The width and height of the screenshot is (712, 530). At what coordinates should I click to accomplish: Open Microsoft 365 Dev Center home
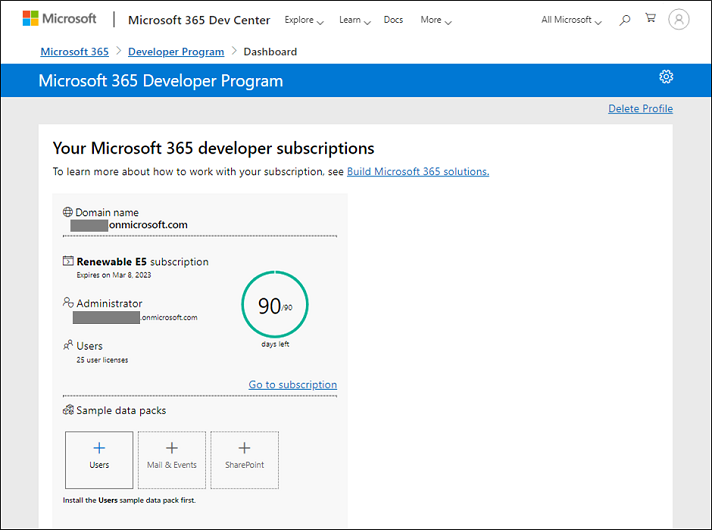click(199, 20)
